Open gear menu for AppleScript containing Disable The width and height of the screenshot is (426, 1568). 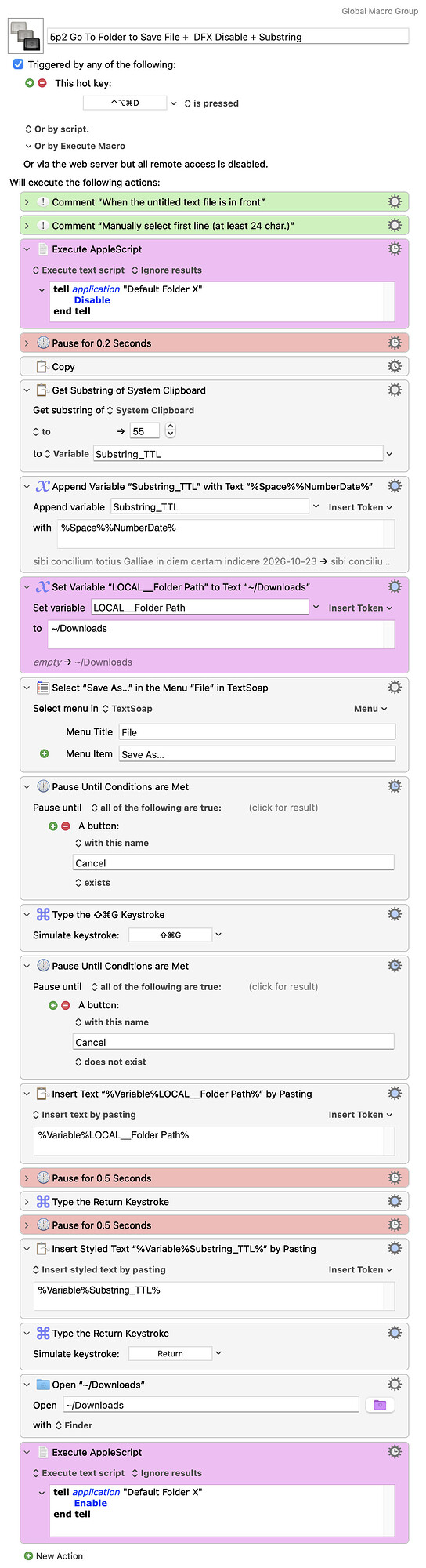point(395,249)
